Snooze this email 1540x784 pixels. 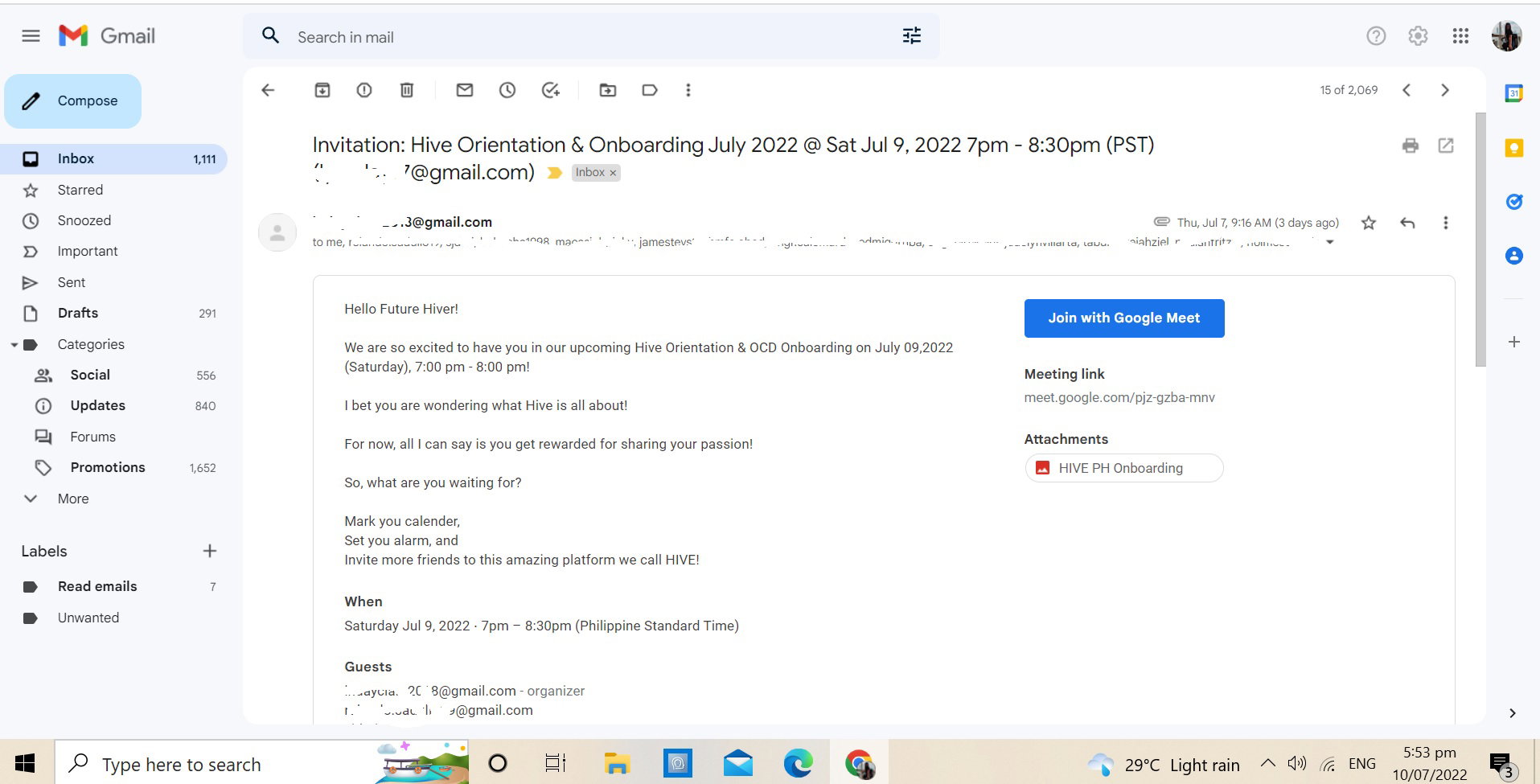pos(507,90)
